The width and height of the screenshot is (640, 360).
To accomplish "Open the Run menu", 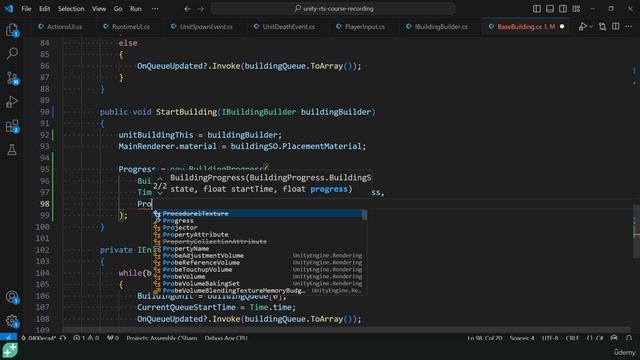I will pos(136,9).
